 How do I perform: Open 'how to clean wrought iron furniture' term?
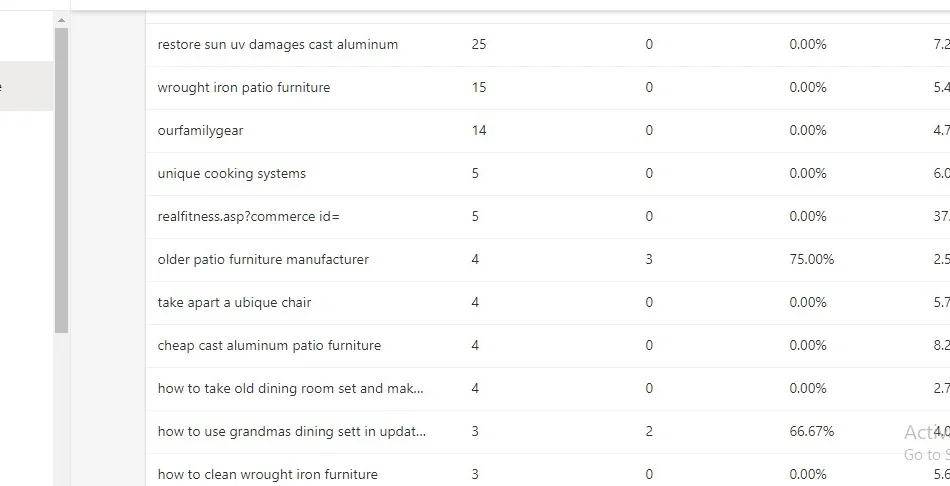click(x=267, y=475)
